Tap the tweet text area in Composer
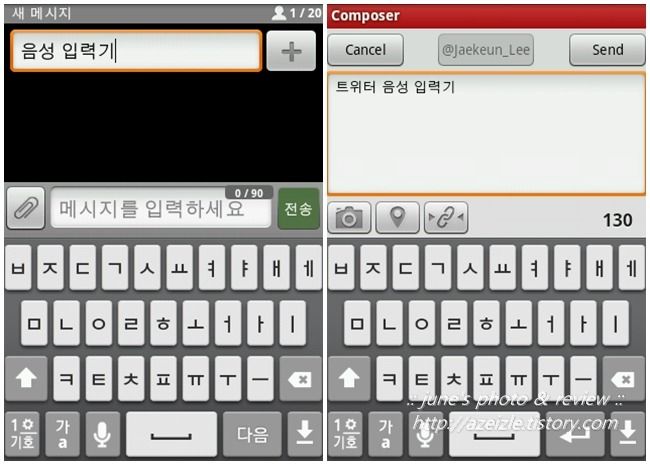This screenshot has width=650, height=465. 486,133
